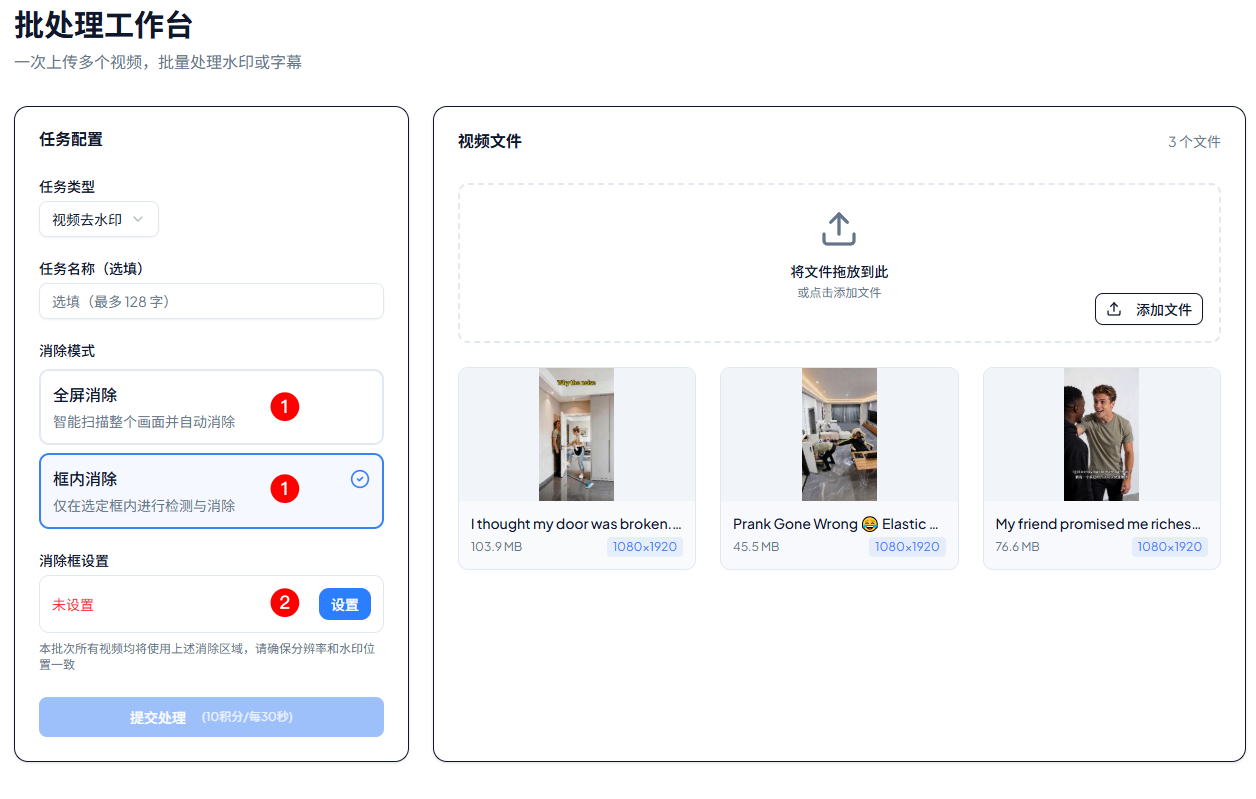
Task: Click the checkmark icon on 框内消除 card
Action: click(x=360, y=479)
